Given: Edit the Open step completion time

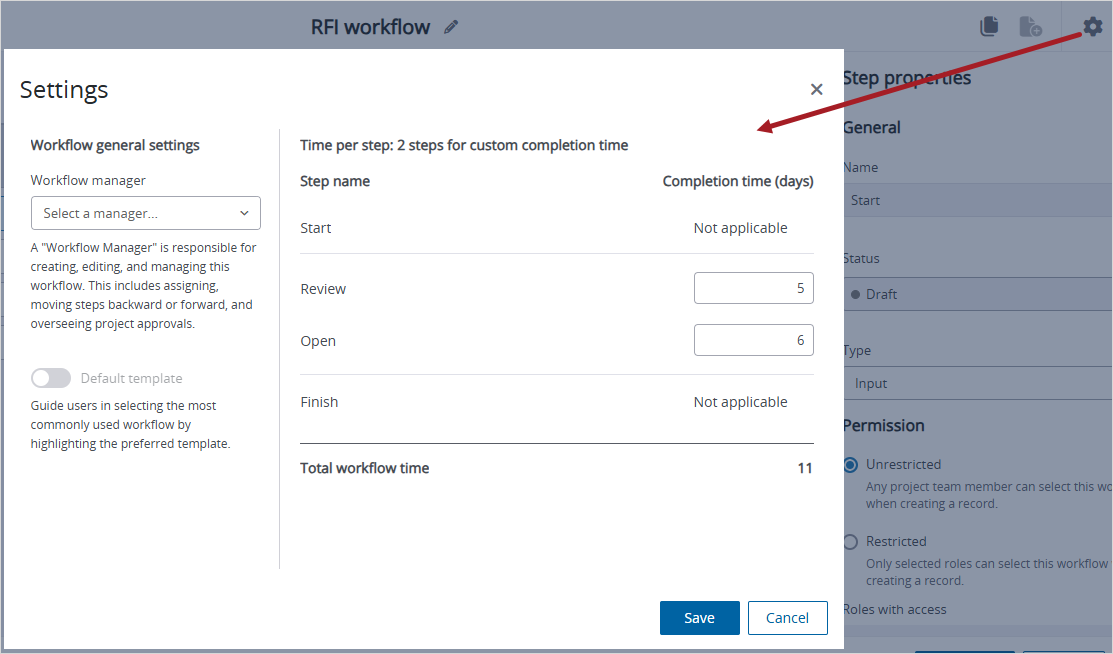Looking at the screenshot, I should click(x=753, y=340).
